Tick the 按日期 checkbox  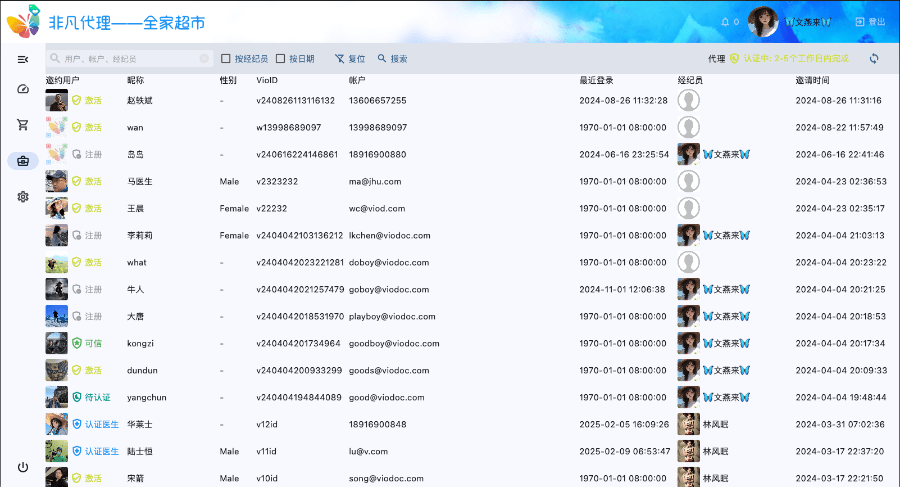[x=281, y=59]
